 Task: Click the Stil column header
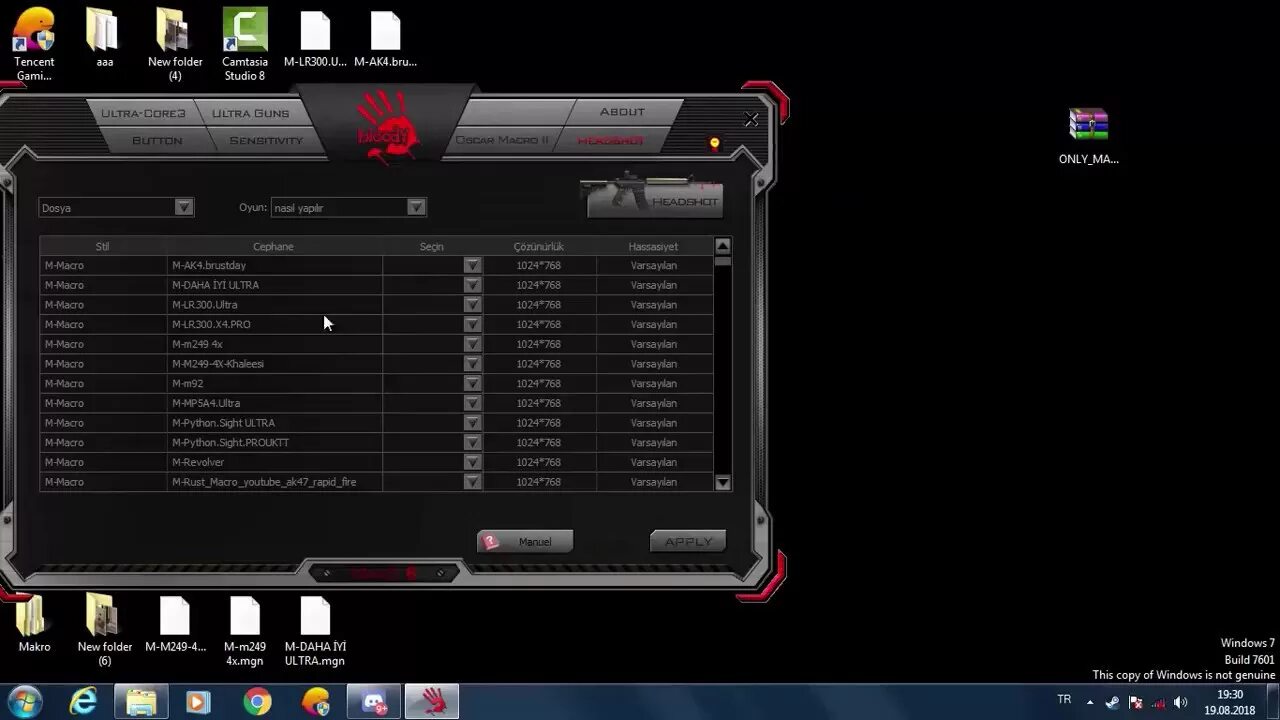(x=102, y=246)
